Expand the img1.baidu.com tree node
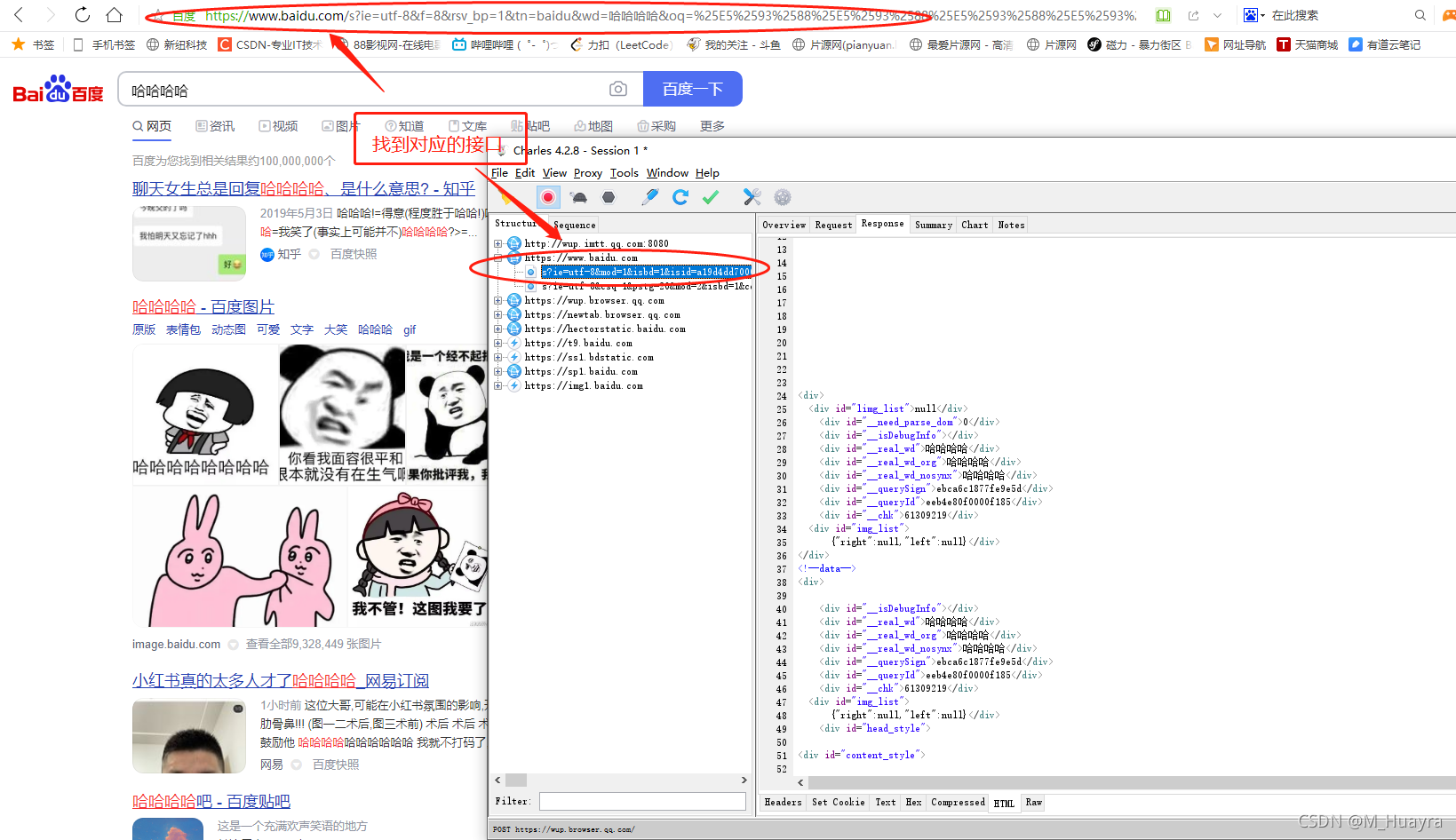This screenshot has width=1456, height=840. [x=498, y=385]
